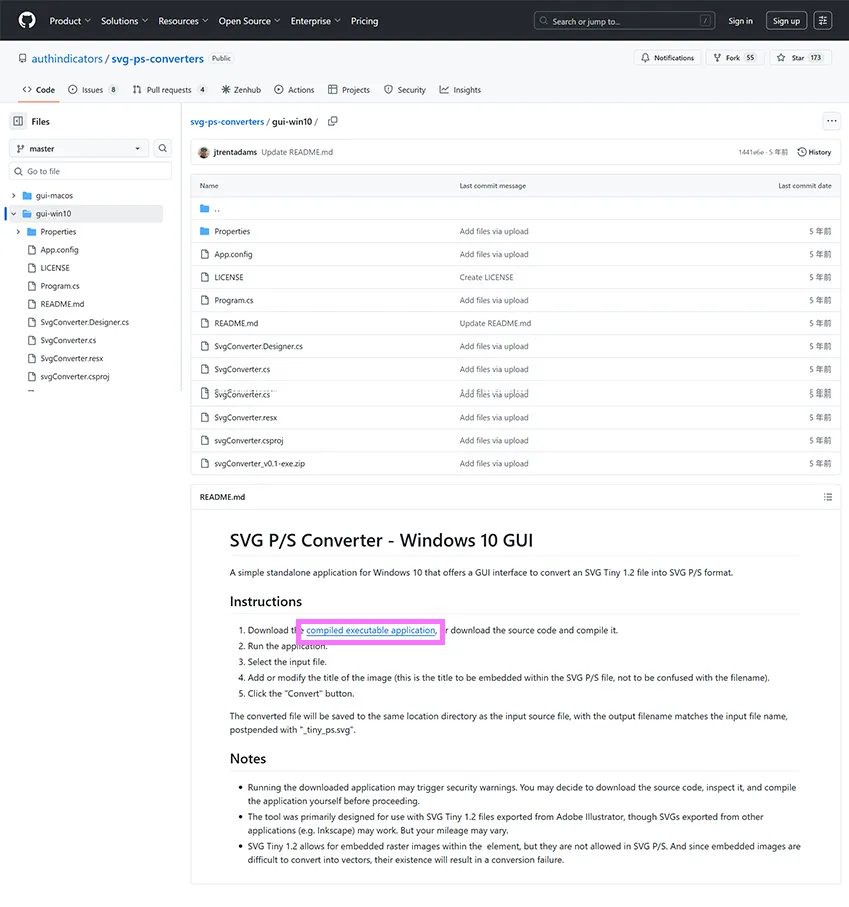Collapse the Files side panel icon

tap(19, 121)
